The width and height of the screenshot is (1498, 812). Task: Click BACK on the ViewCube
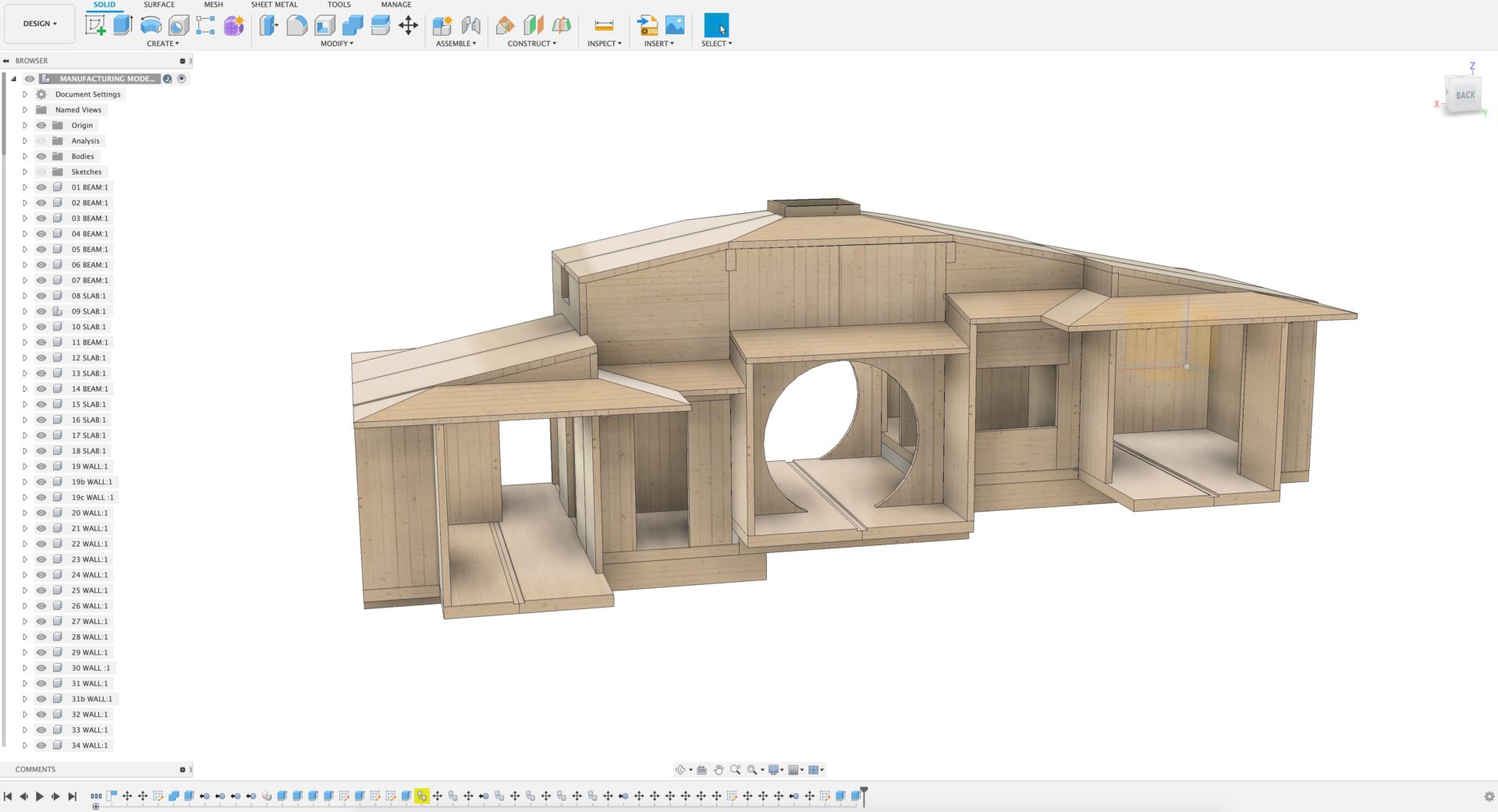pos(1464,94)
